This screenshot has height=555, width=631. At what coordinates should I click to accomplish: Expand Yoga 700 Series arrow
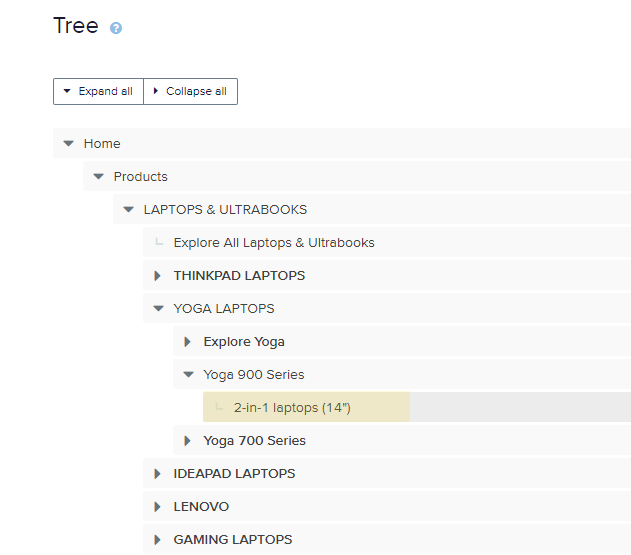pyautogui.click(x=187, y=441)
